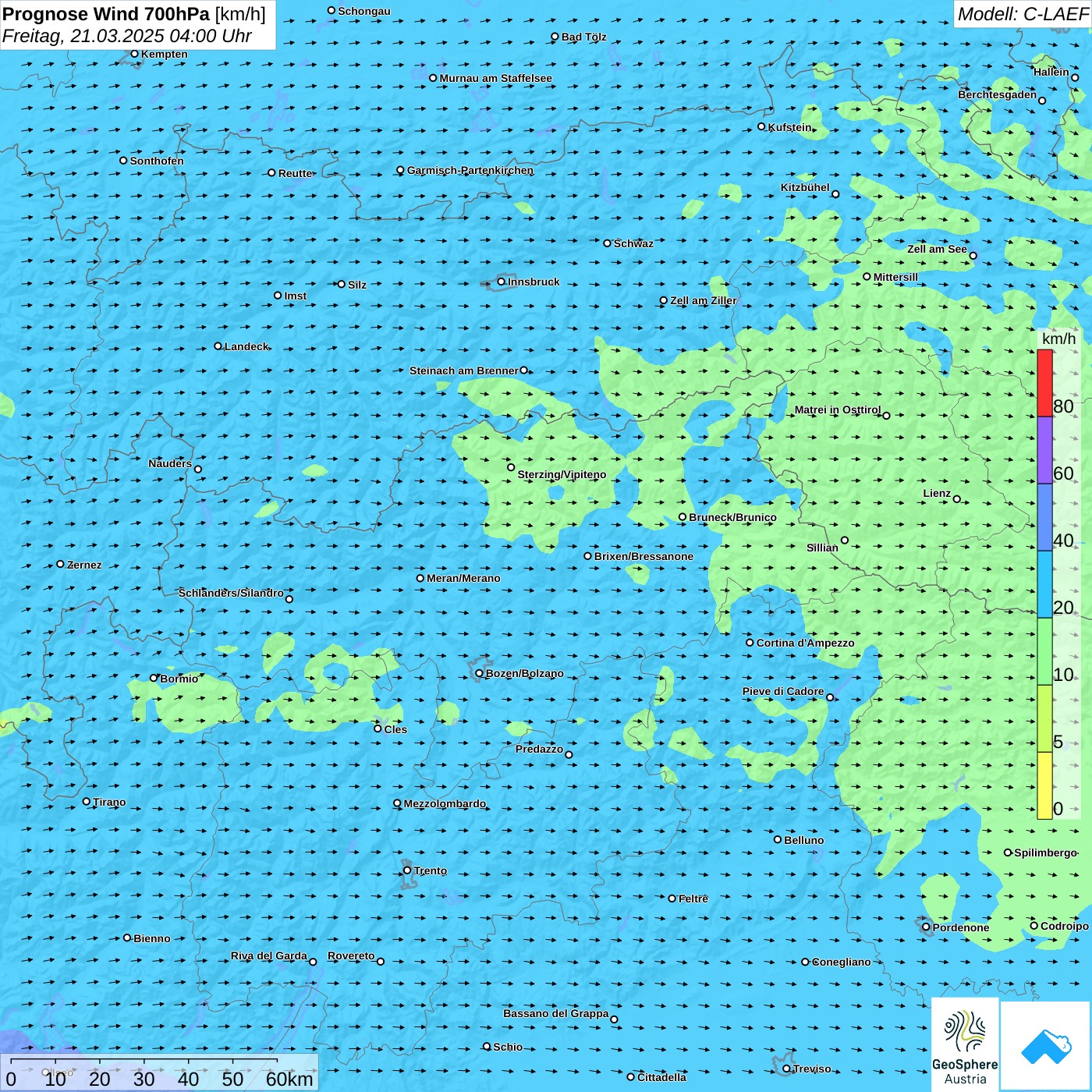Click the Reutte city label

(295, 173)
